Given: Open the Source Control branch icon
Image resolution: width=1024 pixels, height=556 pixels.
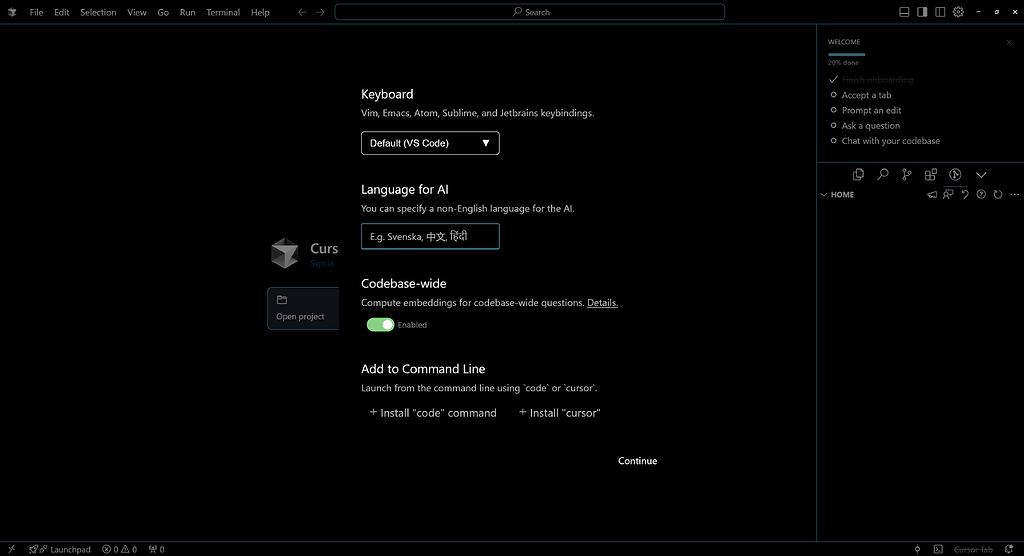Looking at the screenshot, I should (906, 174).
